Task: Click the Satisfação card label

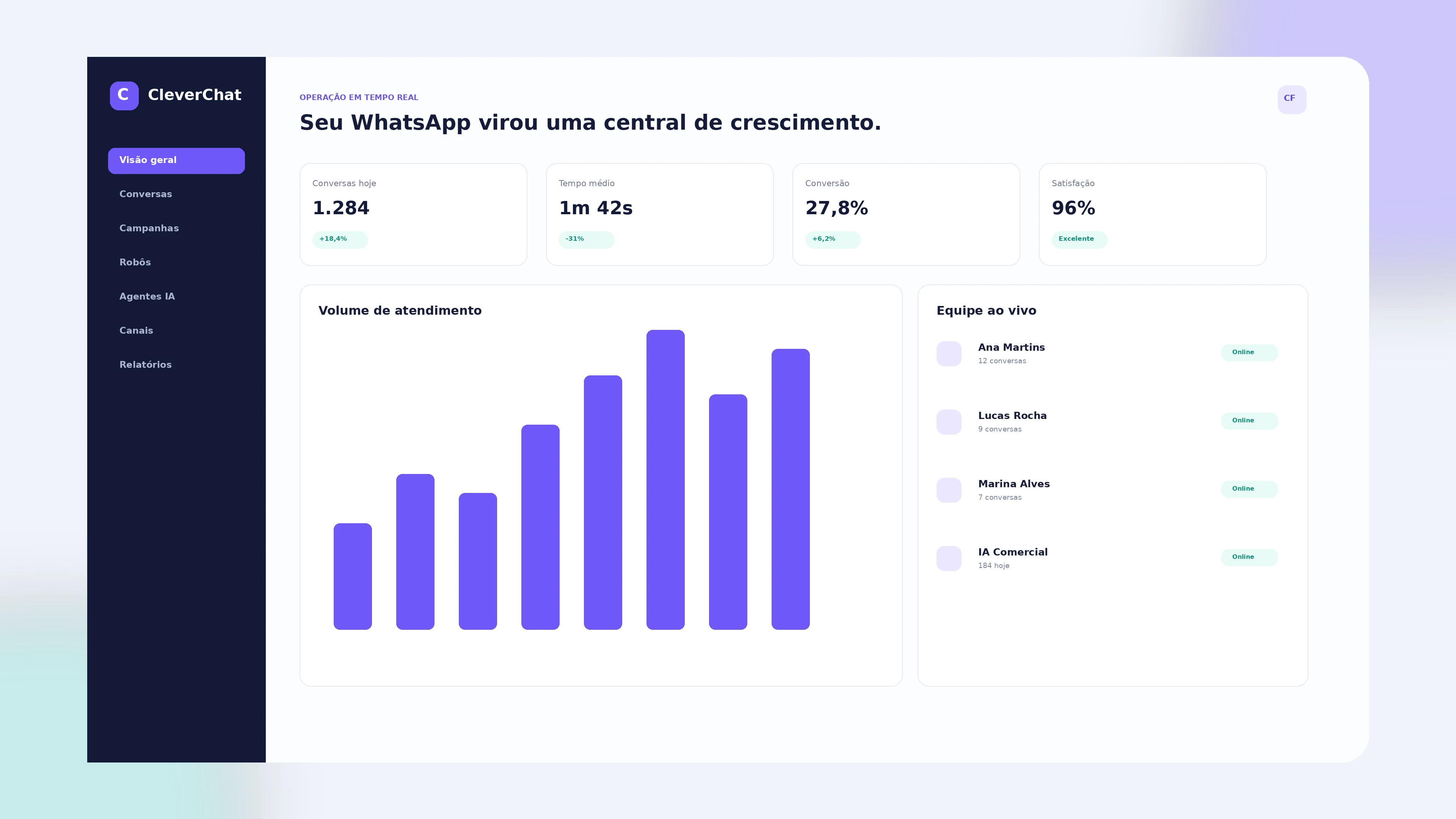Action: pos(1073,184)
